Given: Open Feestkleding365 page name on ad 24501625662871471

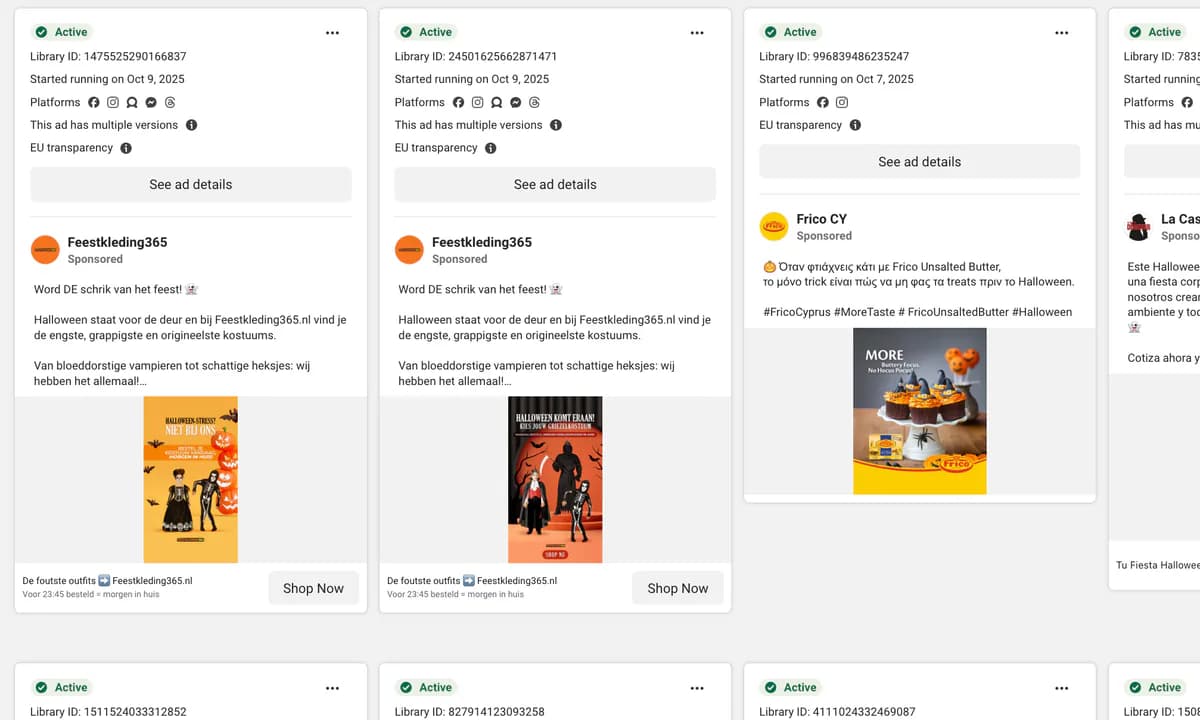Looking at the screenshot, I should point(482,242).
